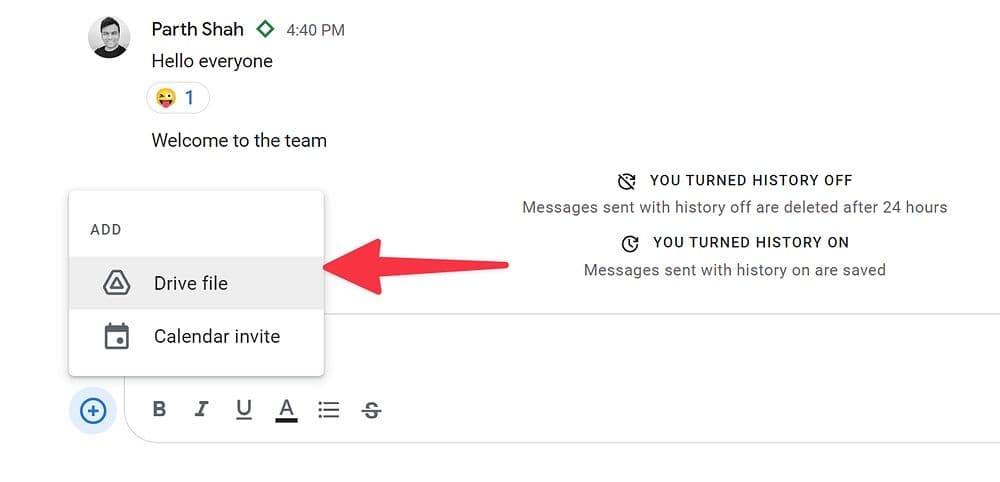Click "Messages sent with history on are saved"
This screenshot has width=1000, height=482.
tap(735, 270)
